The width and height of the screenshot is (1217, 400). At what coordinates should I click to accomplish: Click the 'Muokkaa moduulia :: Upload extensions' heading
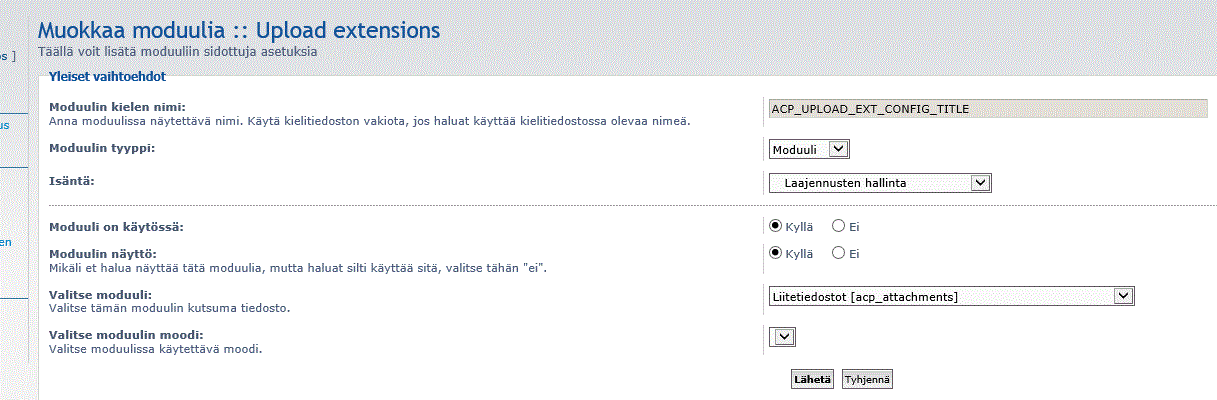tap(238, 30)
